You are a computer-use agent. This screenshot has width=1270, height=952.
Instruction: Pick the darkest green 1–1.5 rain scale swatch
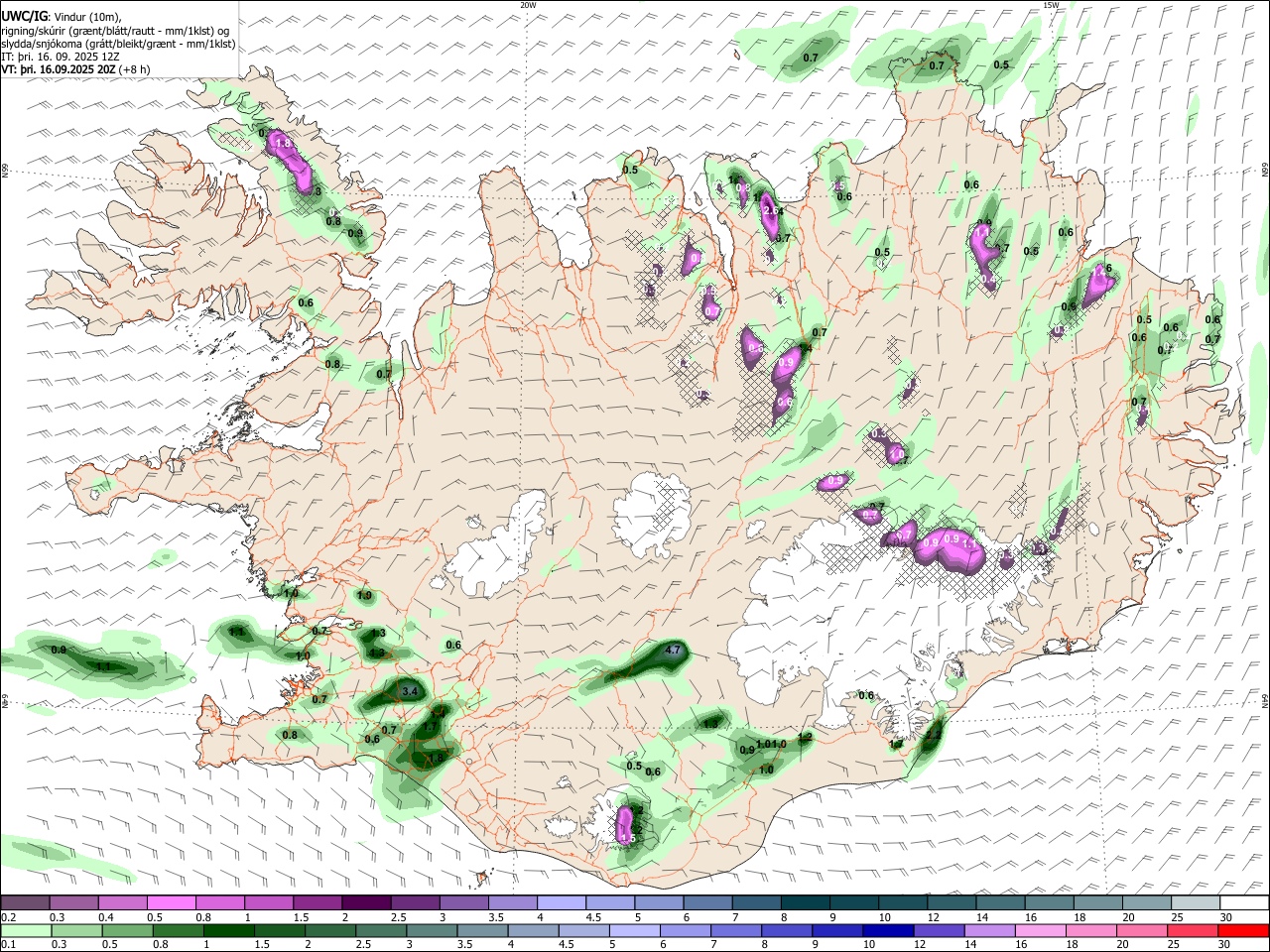[228, 931]
